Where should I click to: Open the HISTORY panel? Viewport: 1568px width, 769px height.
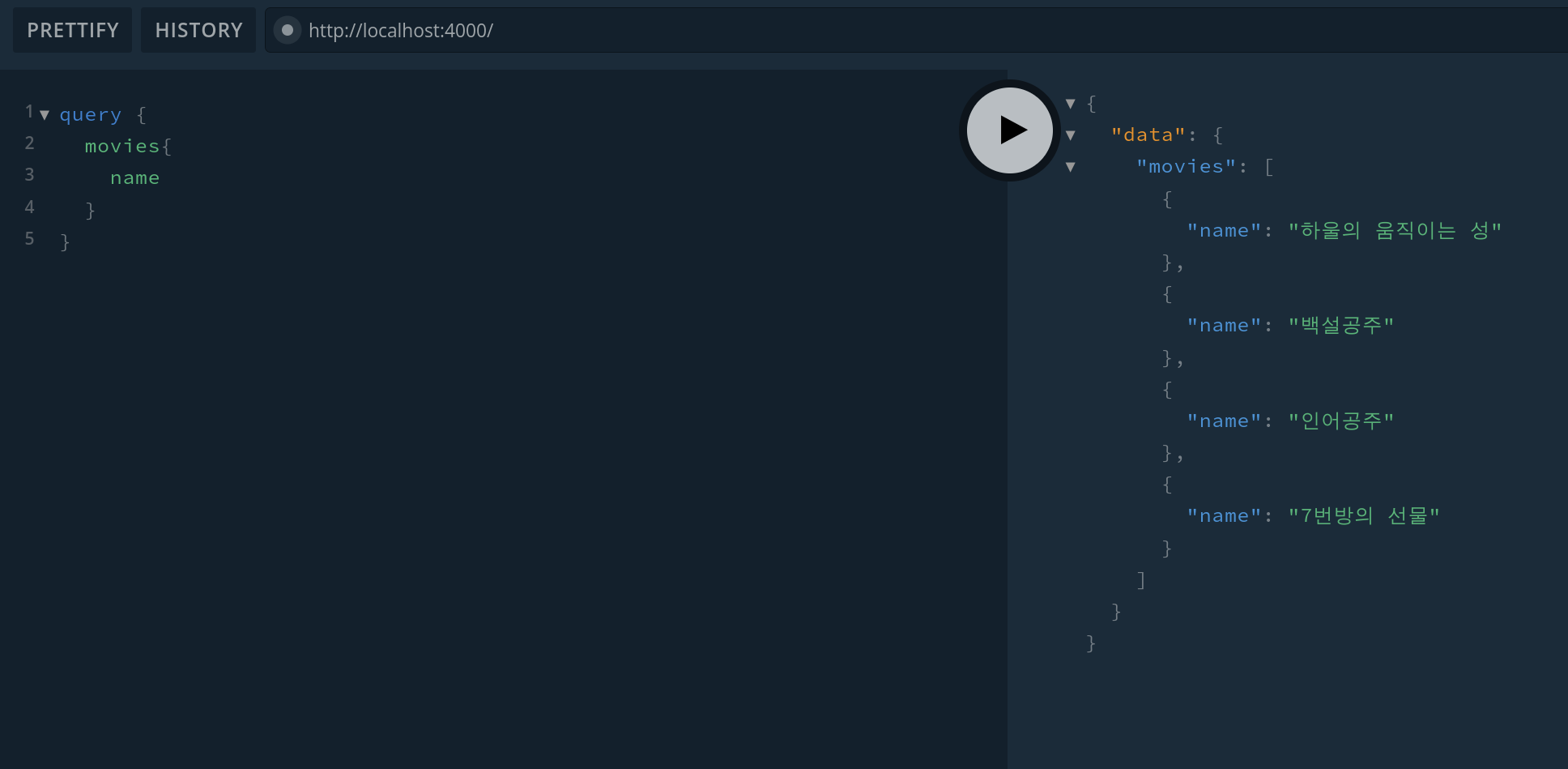pyautogui.click(x=198, y=30)
